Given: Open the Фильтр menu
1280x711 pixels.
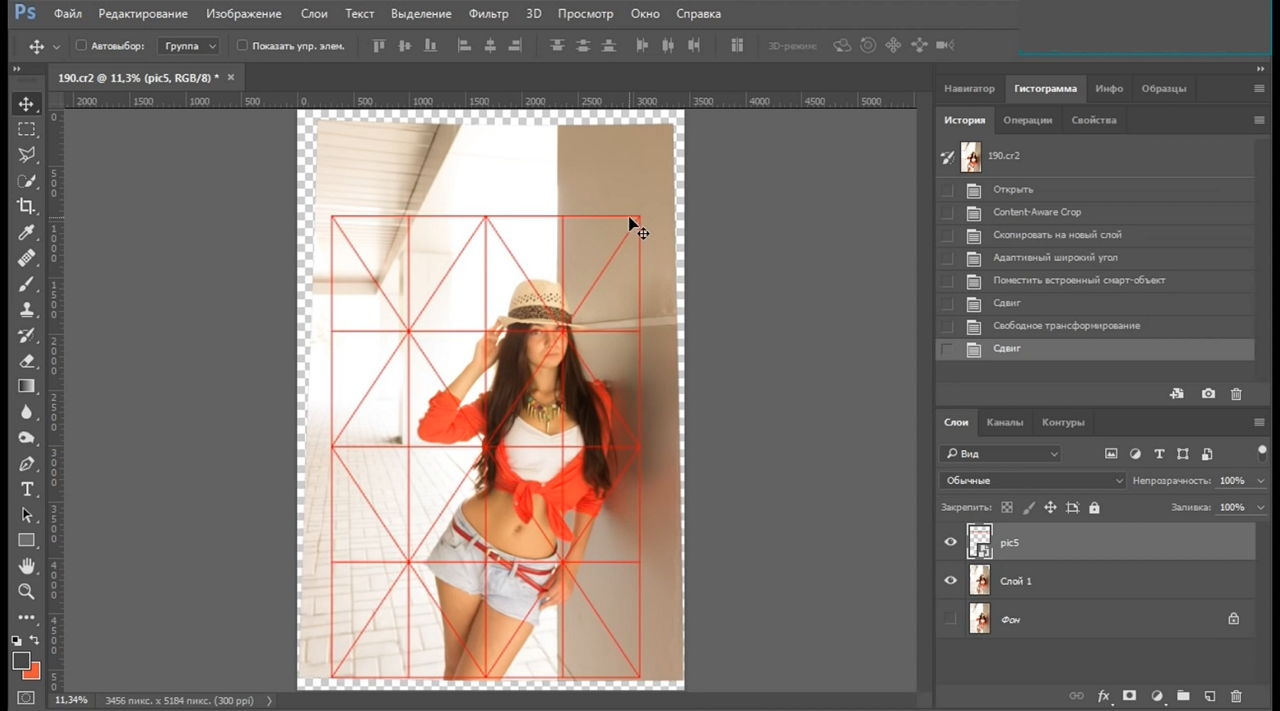Looking at the screenshot, I should [x=489, y=14].
